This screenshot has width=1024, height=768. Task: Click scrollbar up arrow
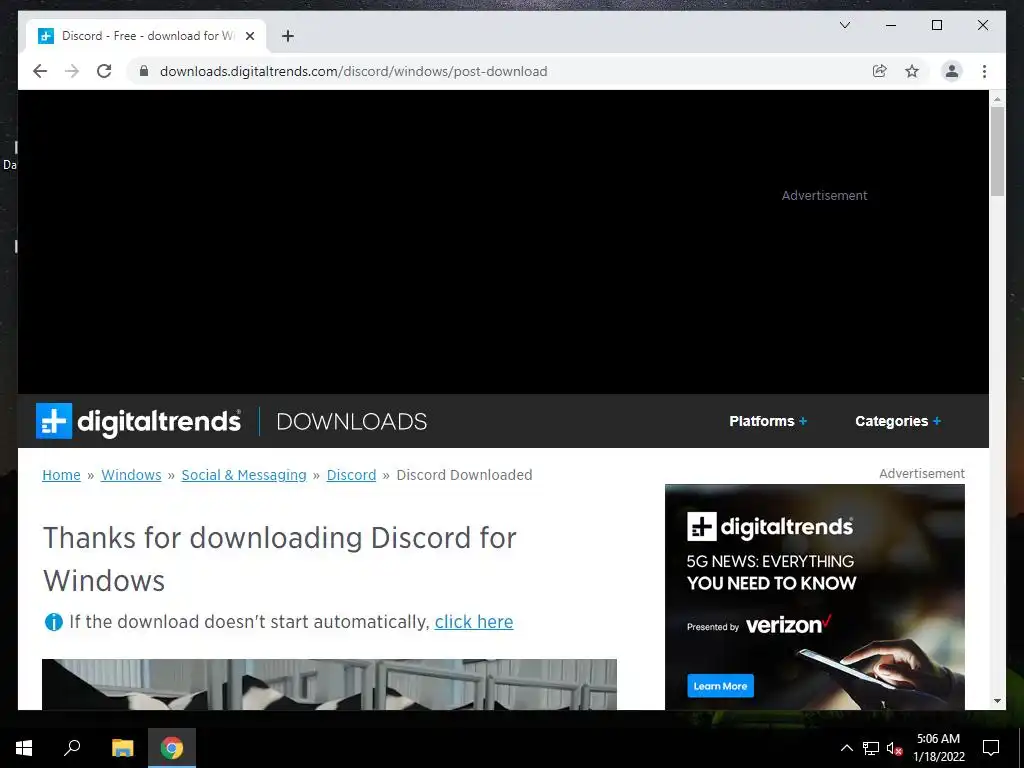[997, 99]
